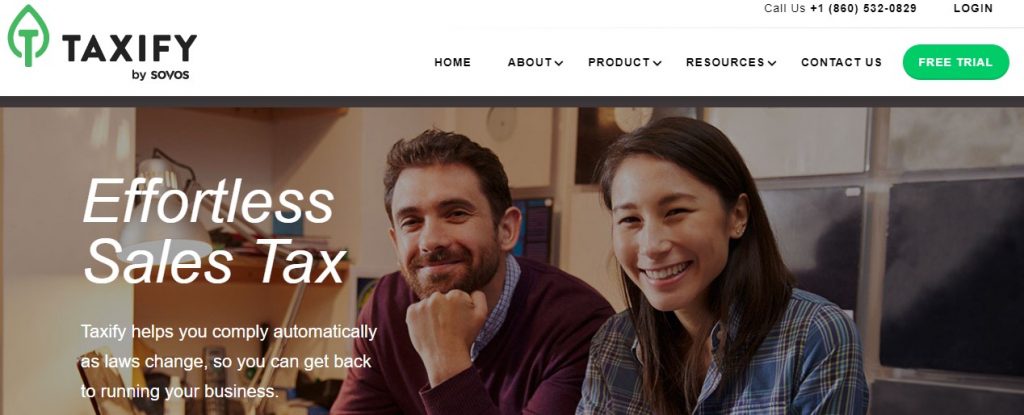The height and width of the screenshot is (415, 1024).
Task: Click the 'Call Us' label text
Action: pyautogui.click(x=785, y=8)
